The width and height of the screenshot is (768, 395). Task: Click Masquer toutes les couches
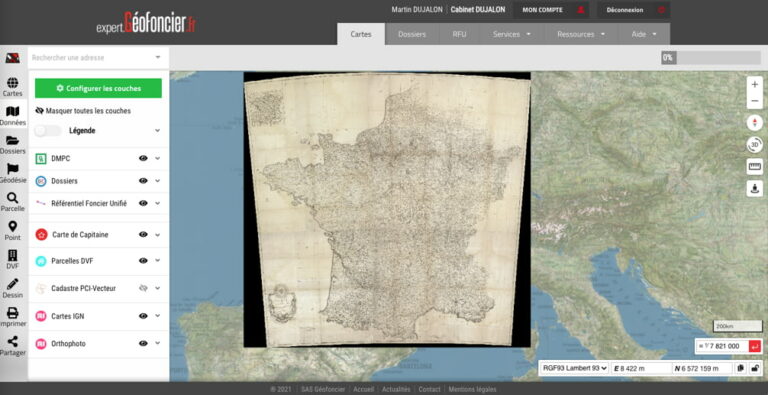(83, 111)
